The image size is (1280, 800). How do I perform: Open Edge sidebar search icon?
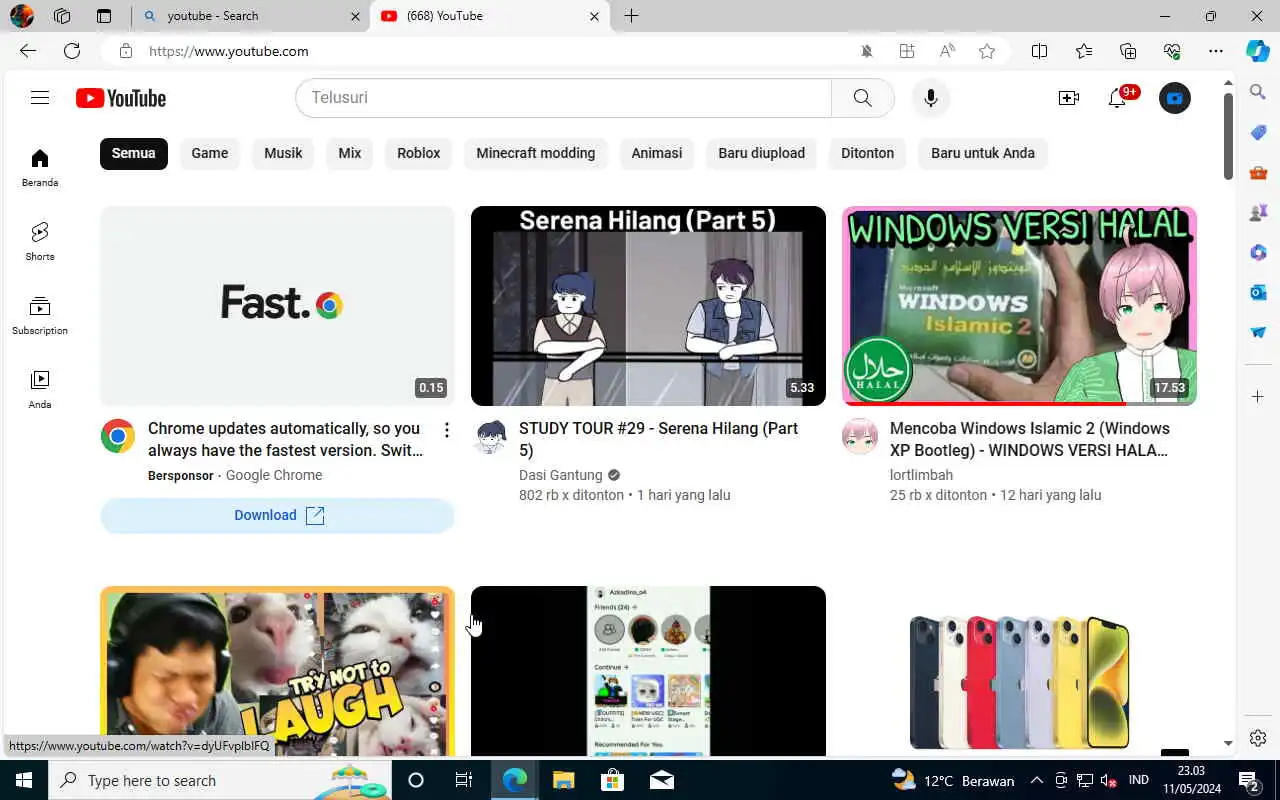click(1258, 92)
